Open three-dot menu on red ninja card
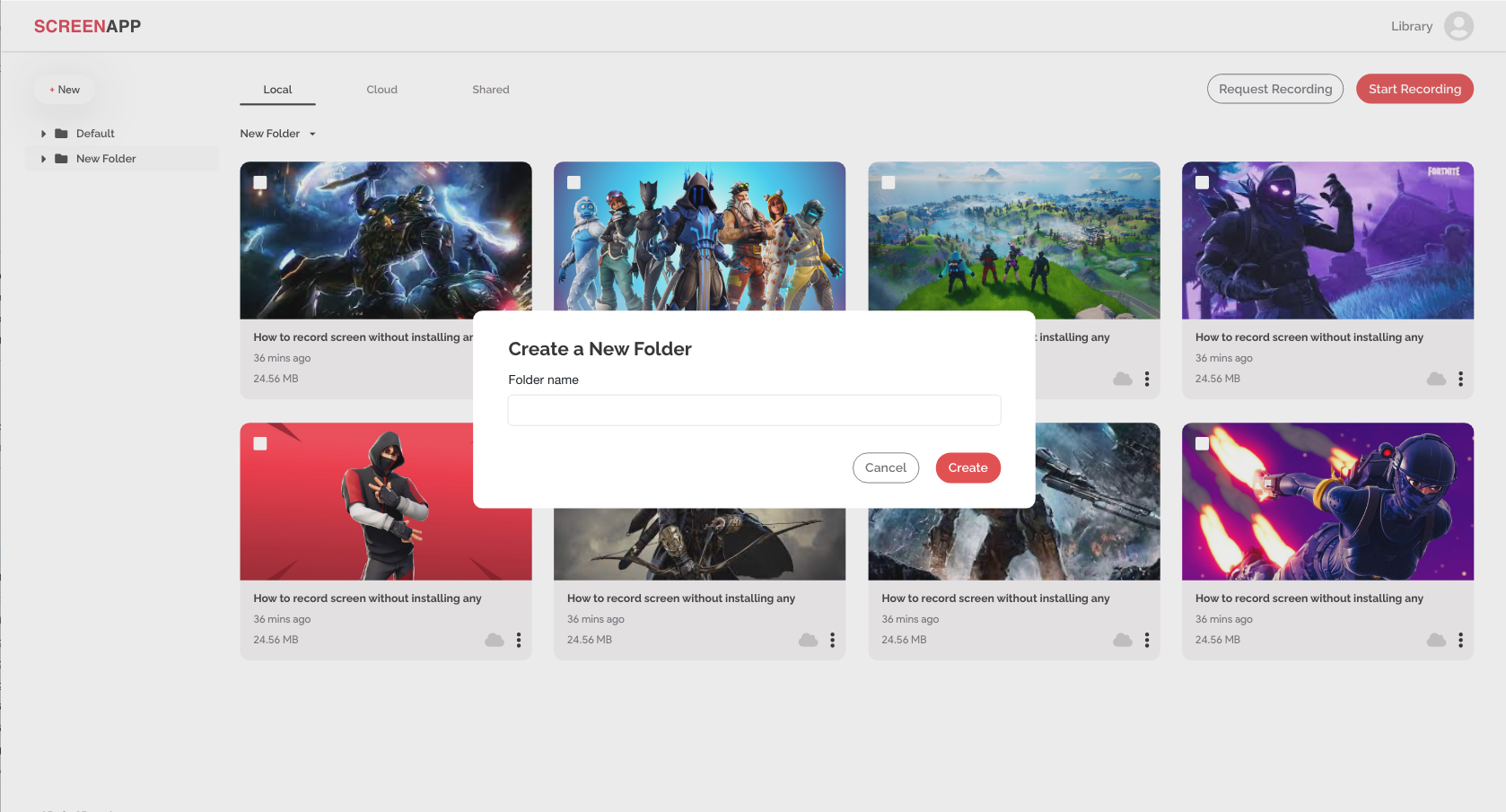1506x812 pixels. 519,640
